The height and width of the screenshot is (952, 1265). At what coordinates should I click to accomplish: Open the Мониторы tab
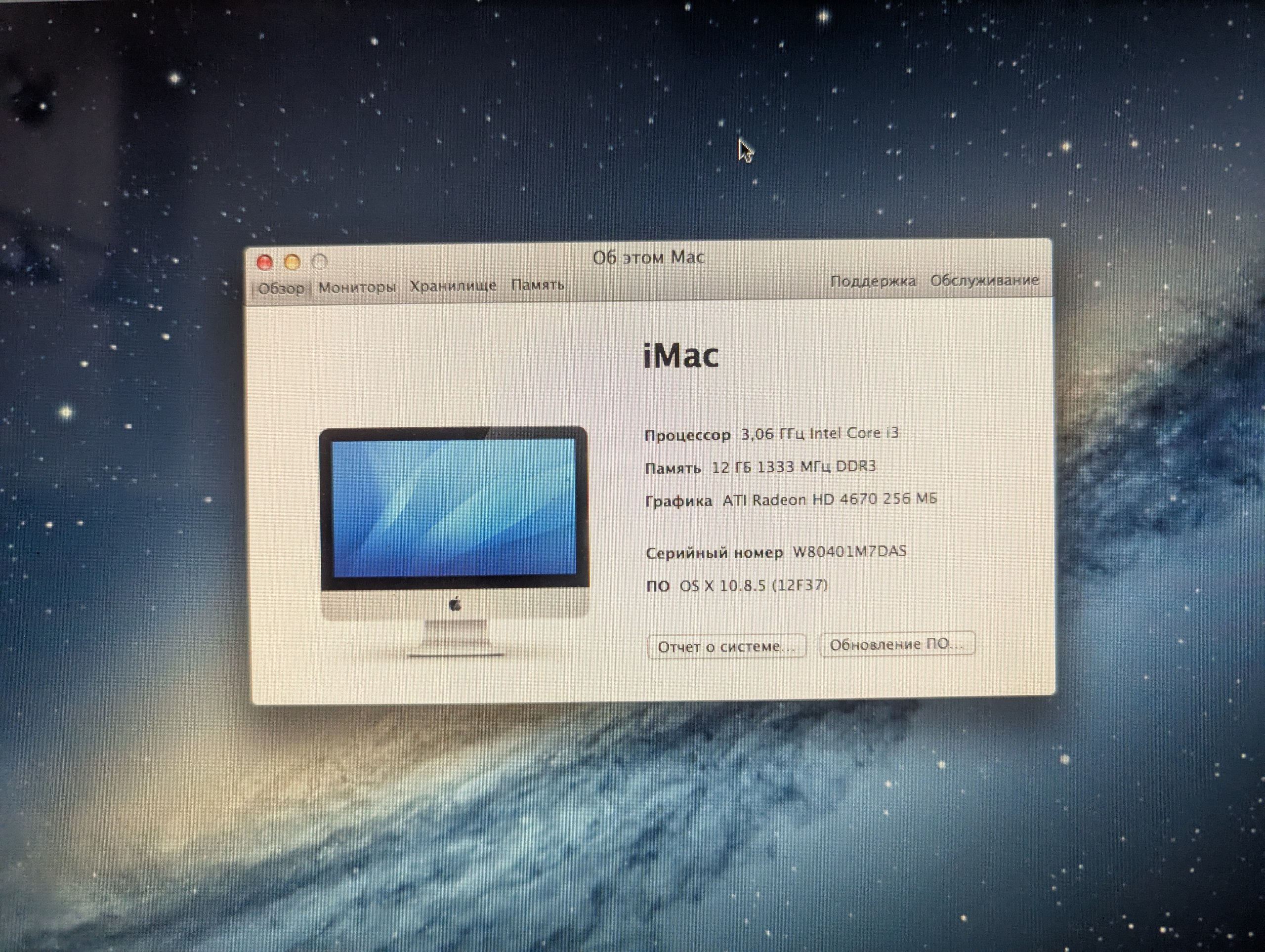pyautogui.click(x=357, y=288)
